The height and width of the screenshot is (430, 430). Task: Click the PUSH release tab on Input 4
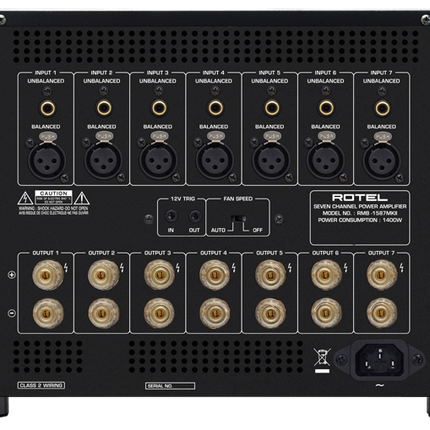coord(215,136)
